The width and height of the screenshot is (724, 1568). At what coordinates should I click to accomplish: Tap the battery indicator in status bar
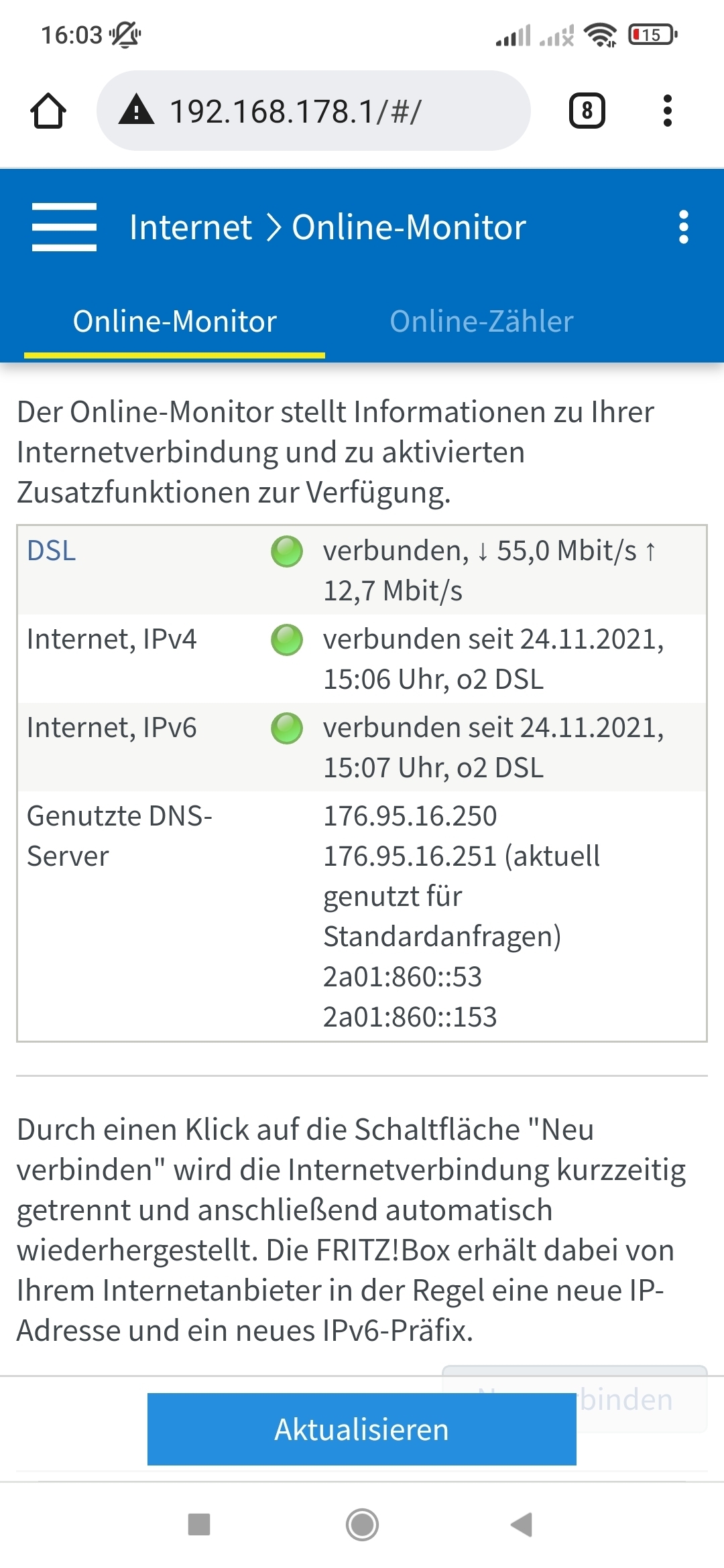[652, 34]
